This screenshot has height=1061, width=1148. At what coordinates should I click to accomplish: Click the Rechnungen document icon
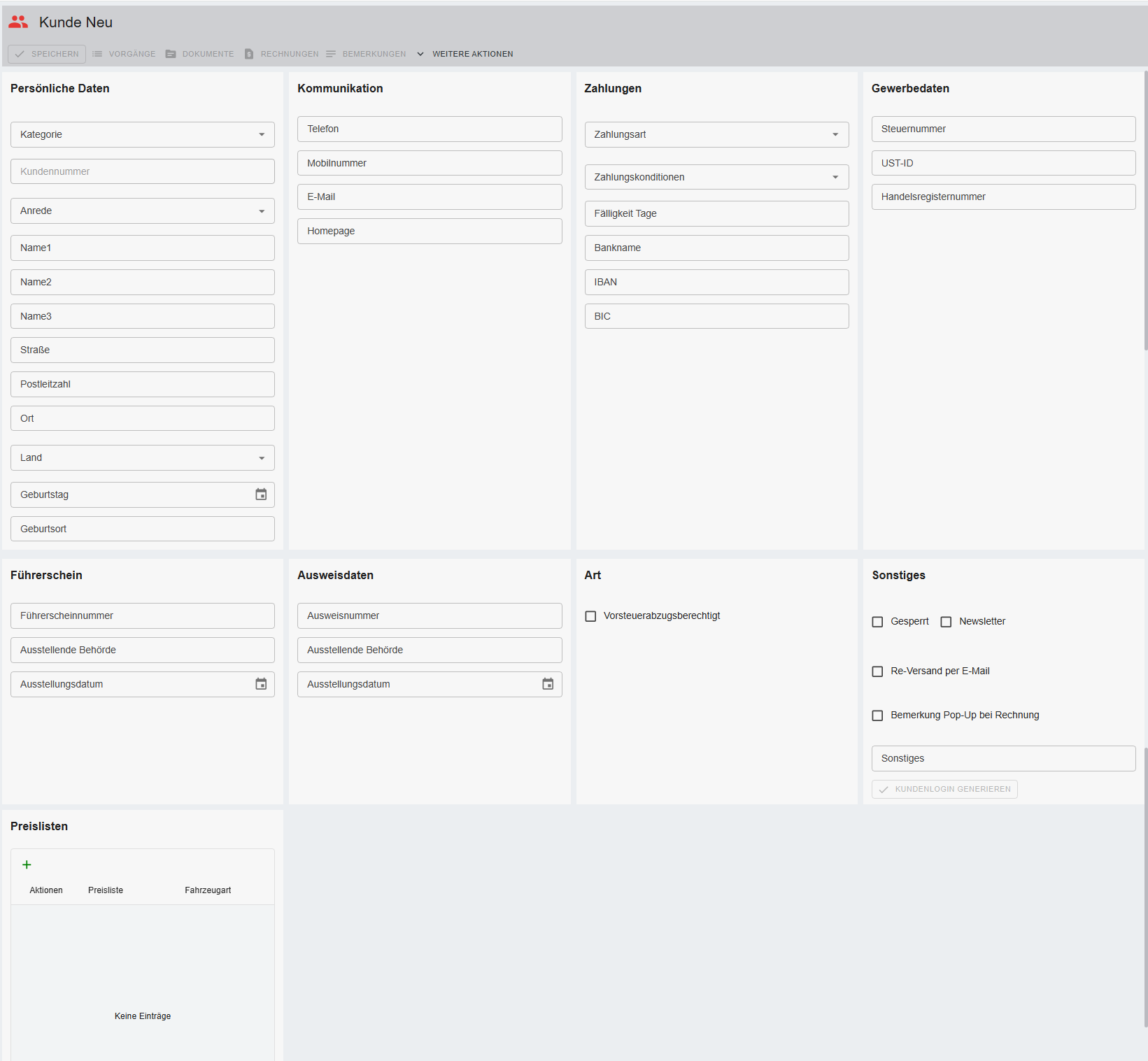tap(249, 54)
